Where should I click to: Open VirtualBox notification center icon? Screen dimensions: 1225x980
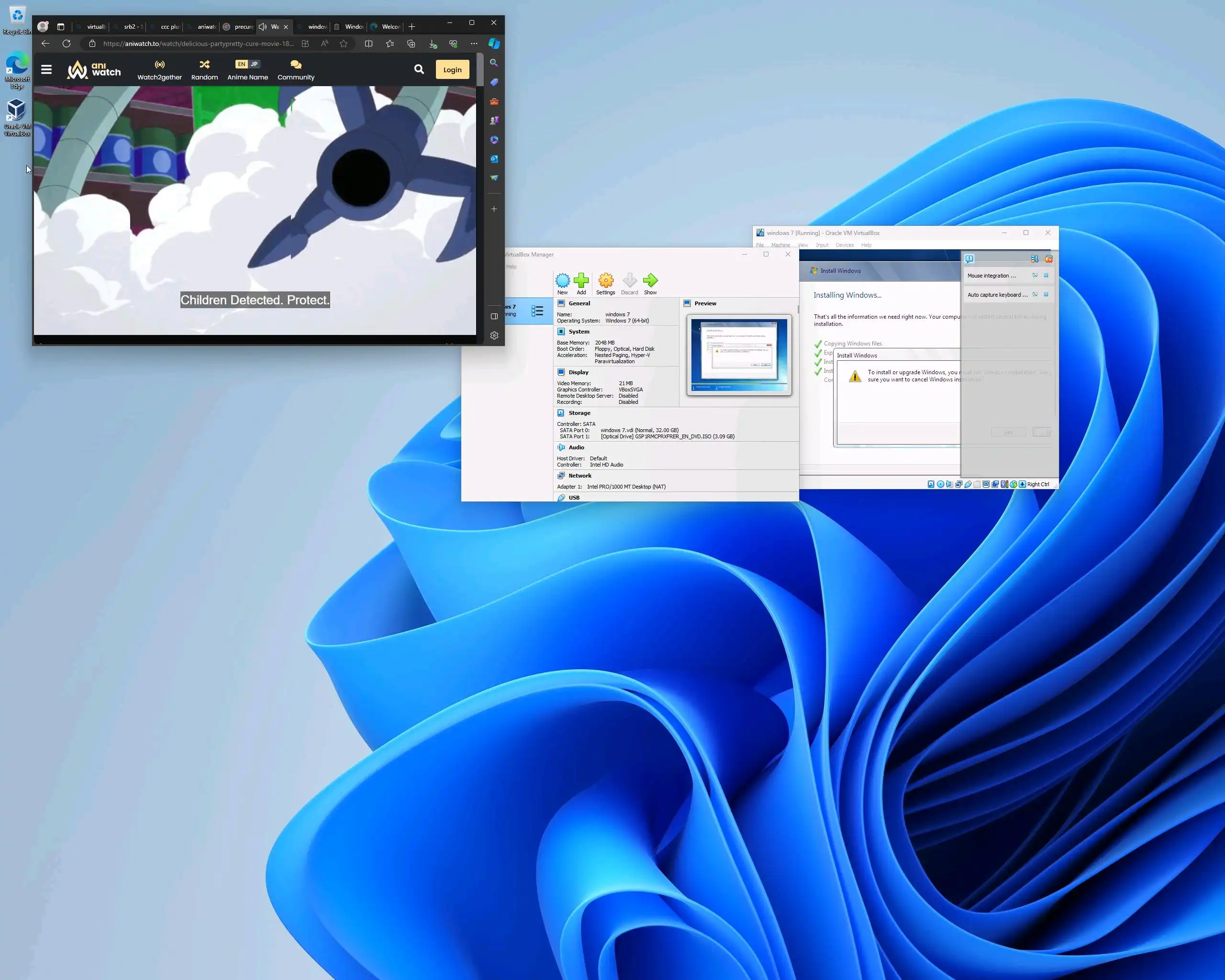(969, 258)
